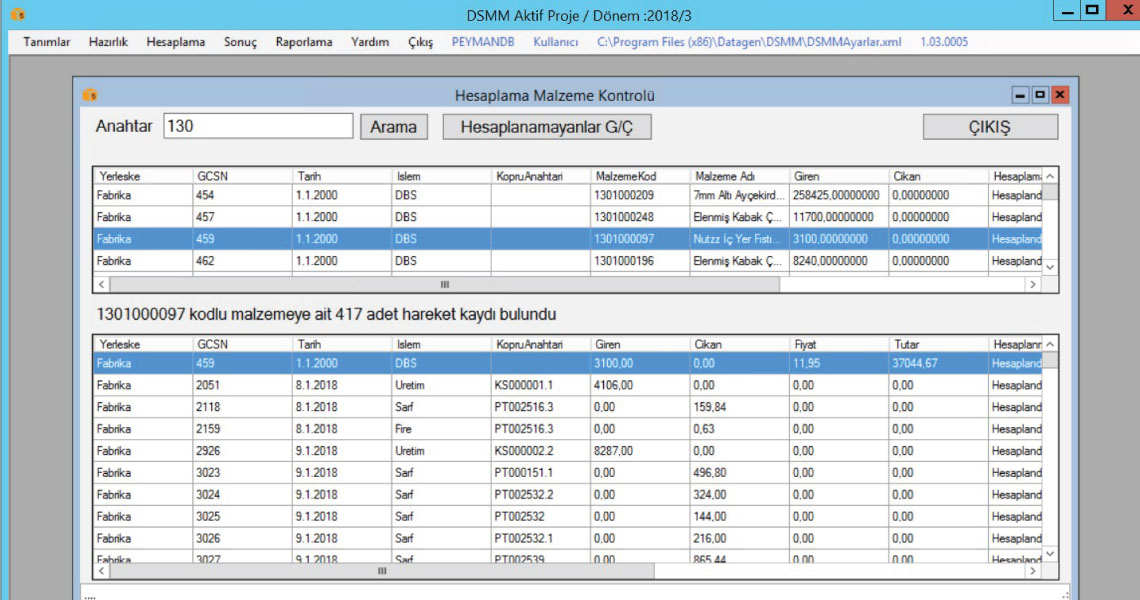This screenshot has height=600, width=1140.
Task: Select lower row with GCSN 2118
Action: pos(567,407)
